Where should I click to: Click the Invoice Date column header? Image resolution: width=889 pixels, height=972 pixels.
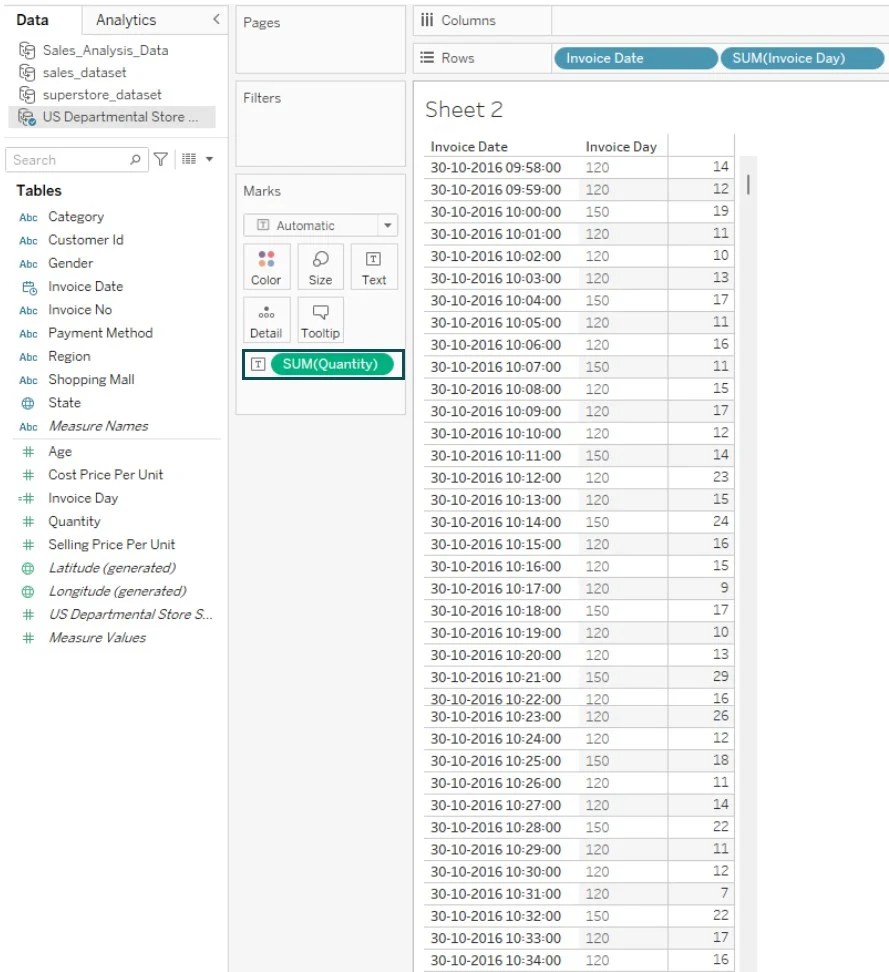469,147
